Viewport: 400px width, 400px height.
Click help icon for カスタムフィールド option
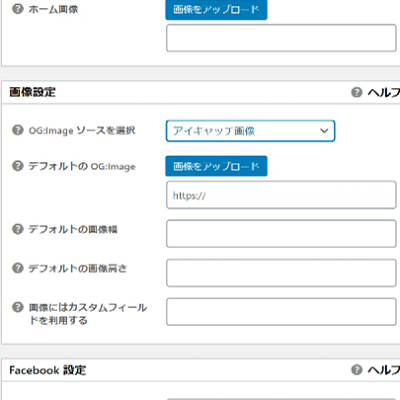pyautogui.click(x=18, y=307)
